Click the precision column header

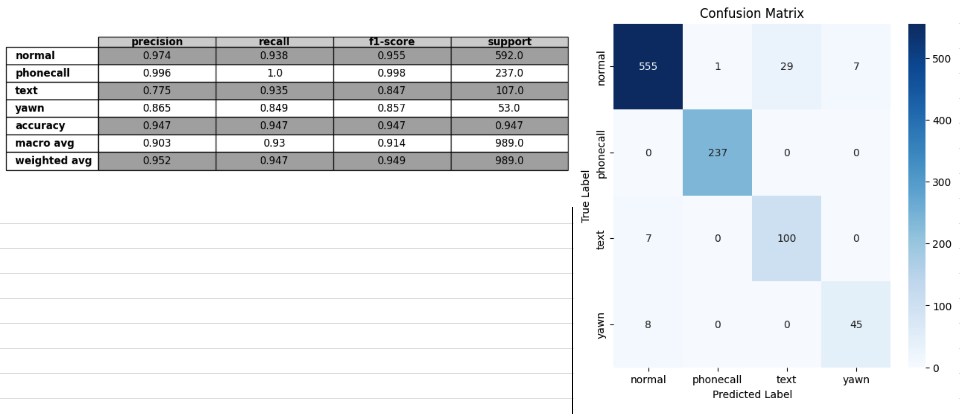point(157,42)
